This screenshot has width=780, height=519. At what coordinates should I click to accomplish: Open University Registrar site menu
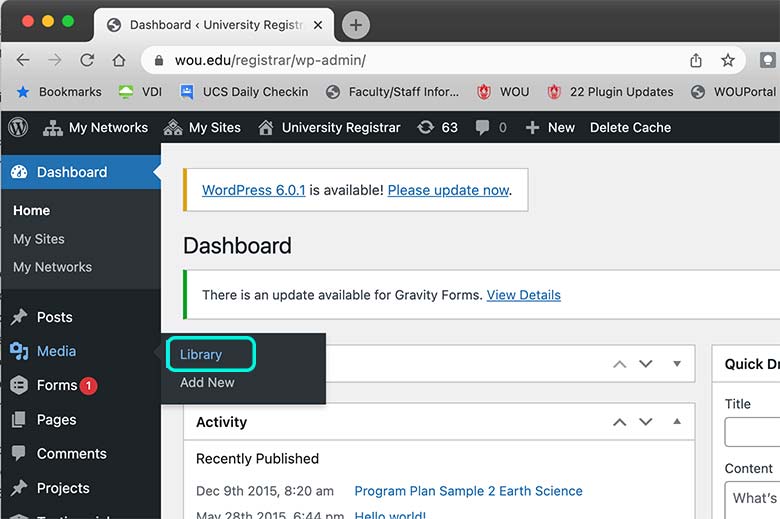click(x=329, y=127)
